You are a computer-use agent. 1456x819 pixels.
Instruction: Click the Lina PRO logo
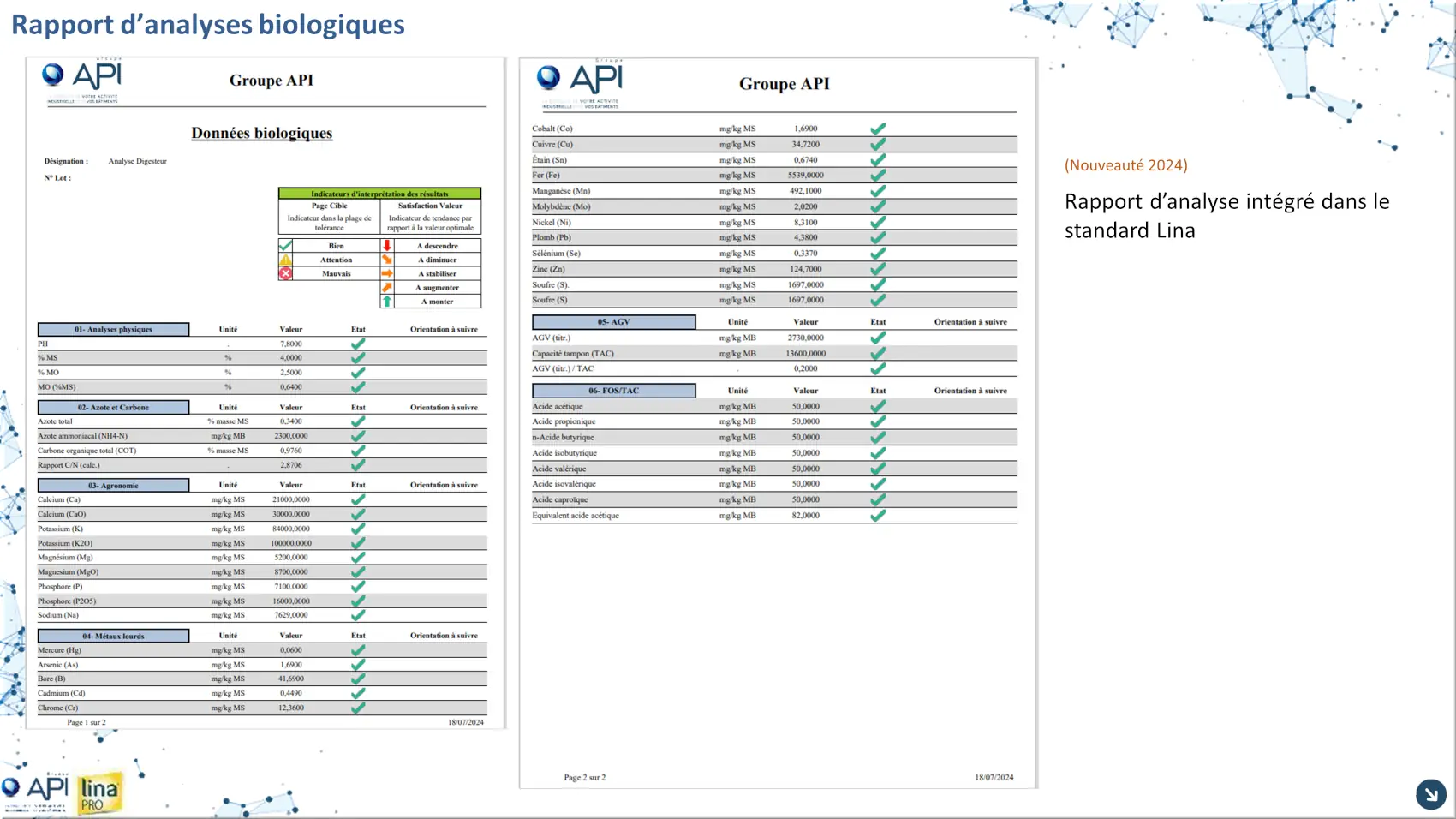(x=99, y=793)
